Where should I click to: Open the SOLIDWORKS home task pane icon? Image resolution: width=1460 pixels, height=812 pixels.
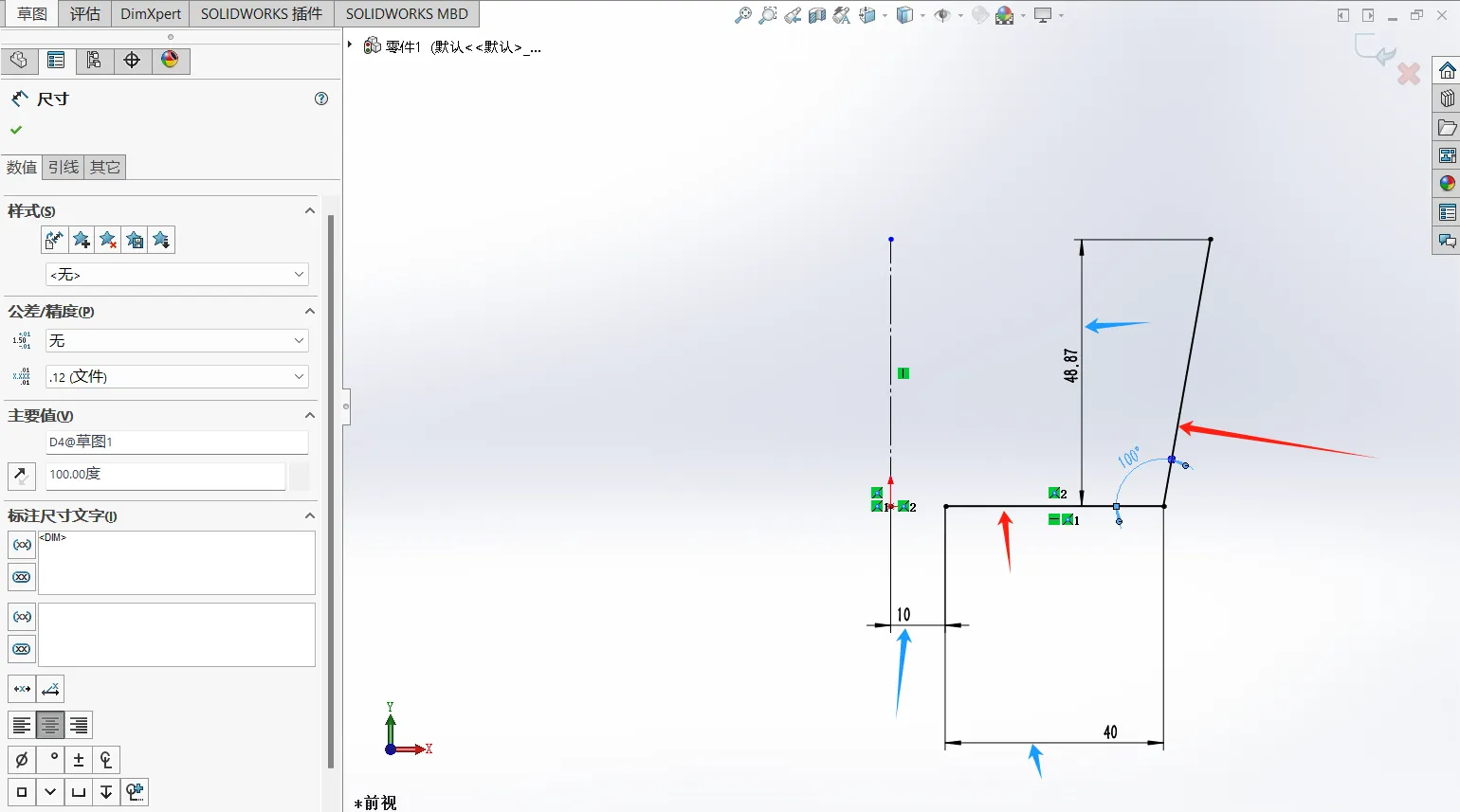click(x=1447, y=71)
